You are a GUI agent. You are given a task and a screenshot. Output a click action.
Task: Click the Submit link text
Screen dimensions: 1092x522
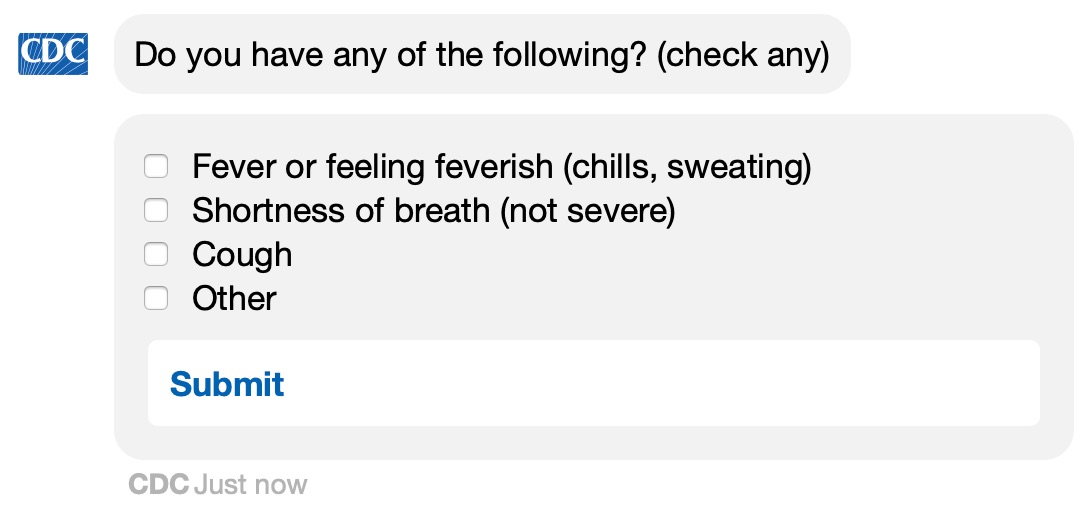227,383
